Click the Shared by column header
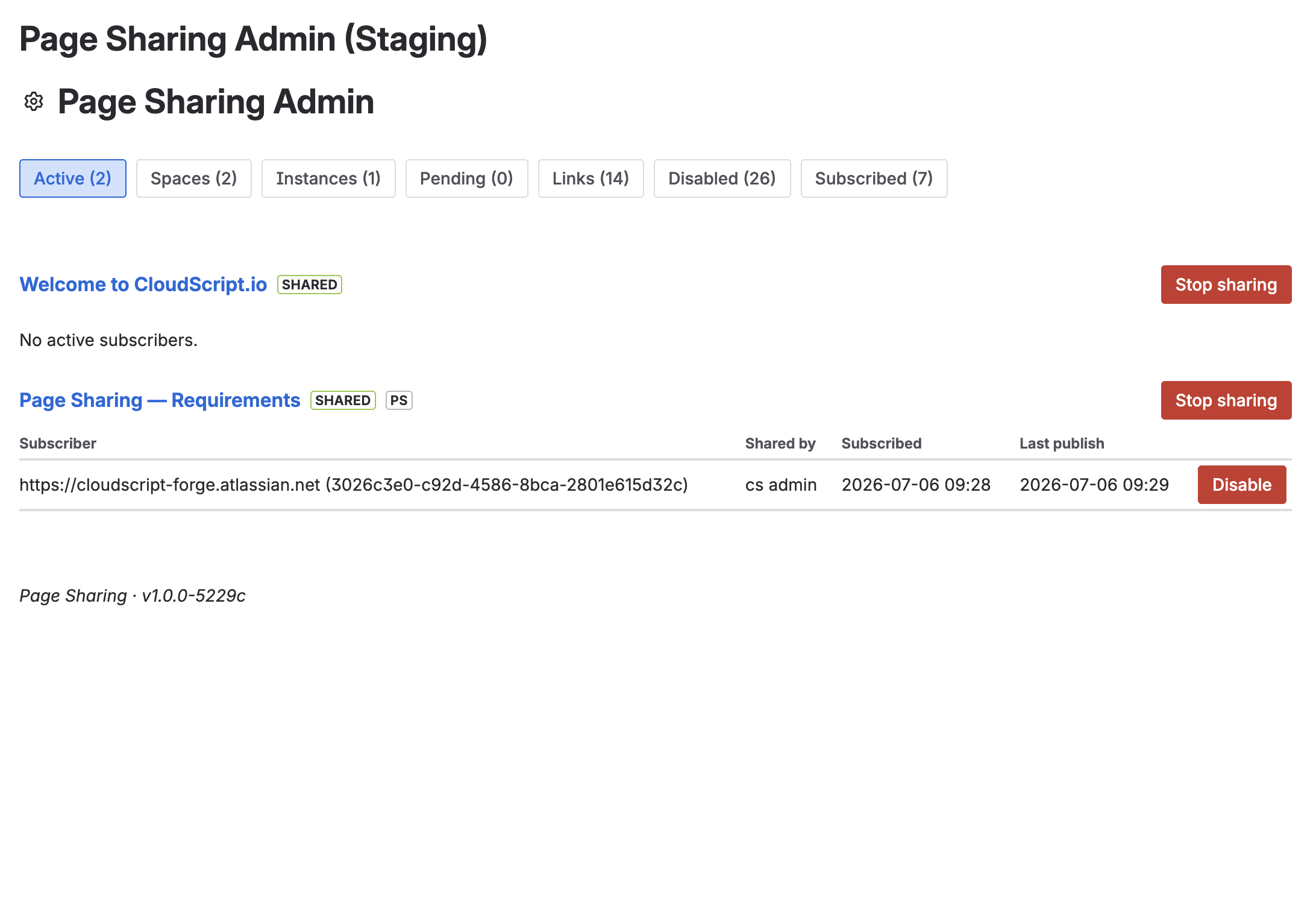Viewport: 1316px width, 920px height. pyautogui.click(x=780, y=444)
